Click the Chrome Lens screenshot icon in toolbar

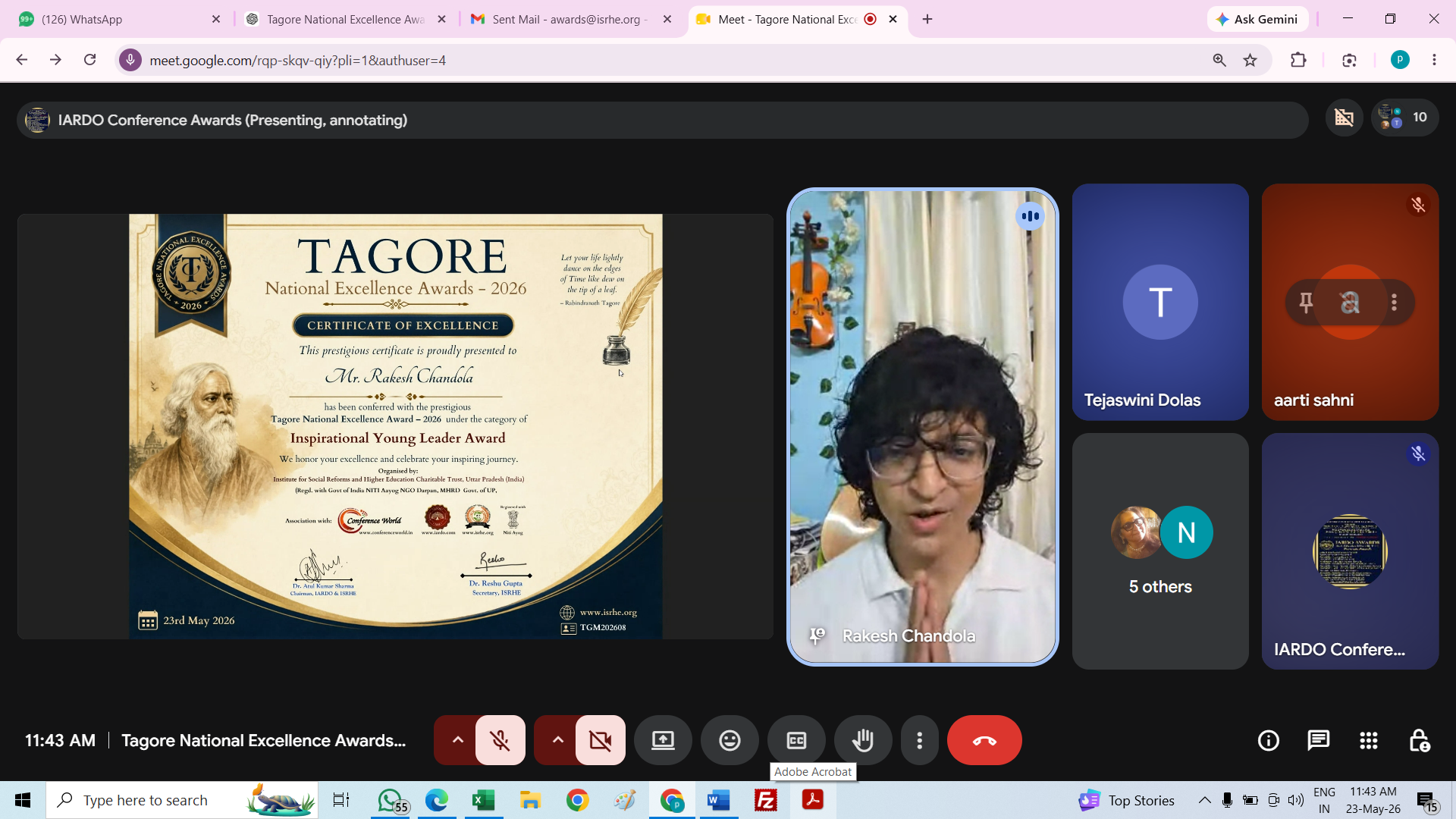1349,60
